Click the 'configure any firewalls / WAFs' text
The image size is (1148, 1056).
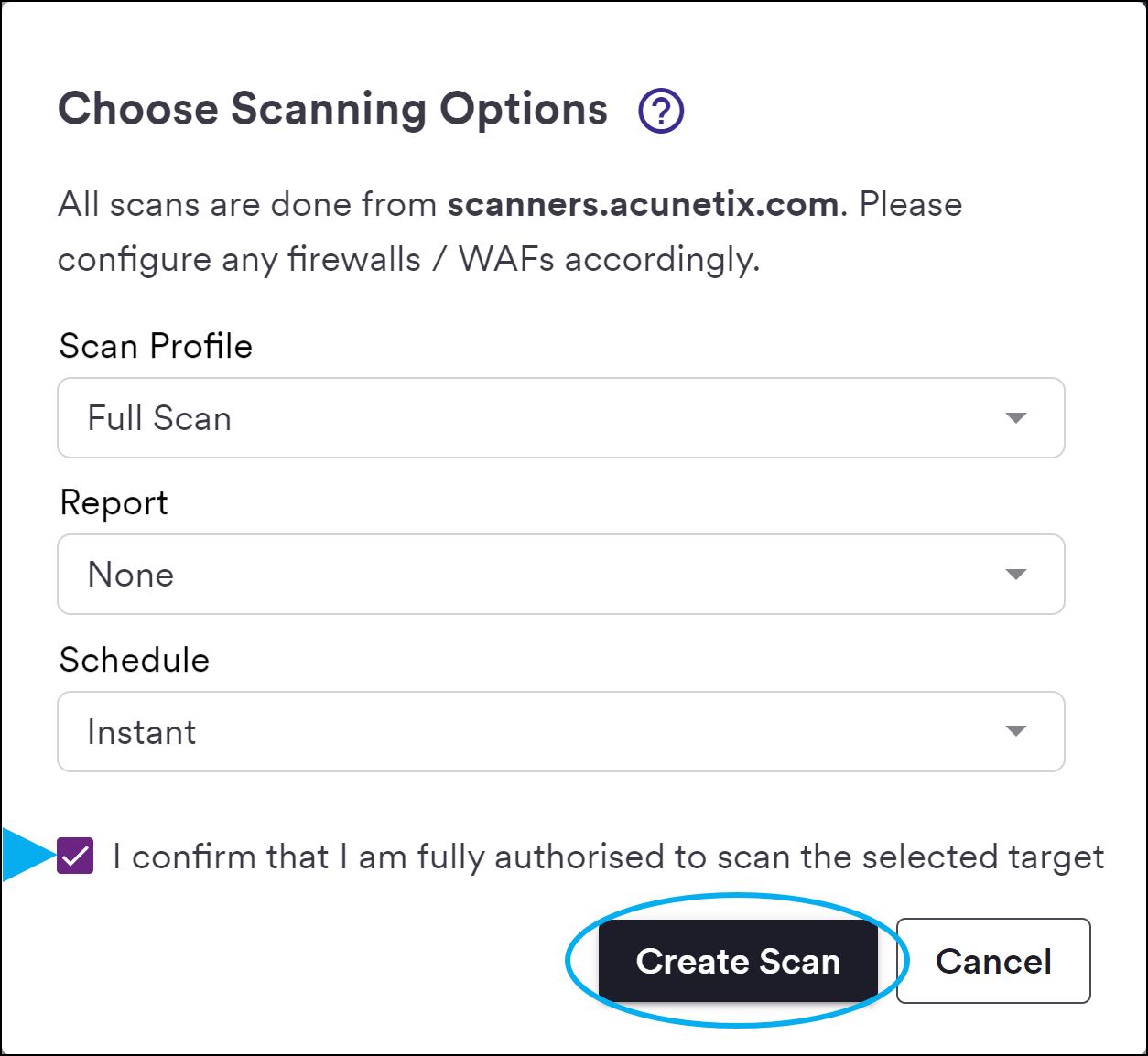point(409,260)
